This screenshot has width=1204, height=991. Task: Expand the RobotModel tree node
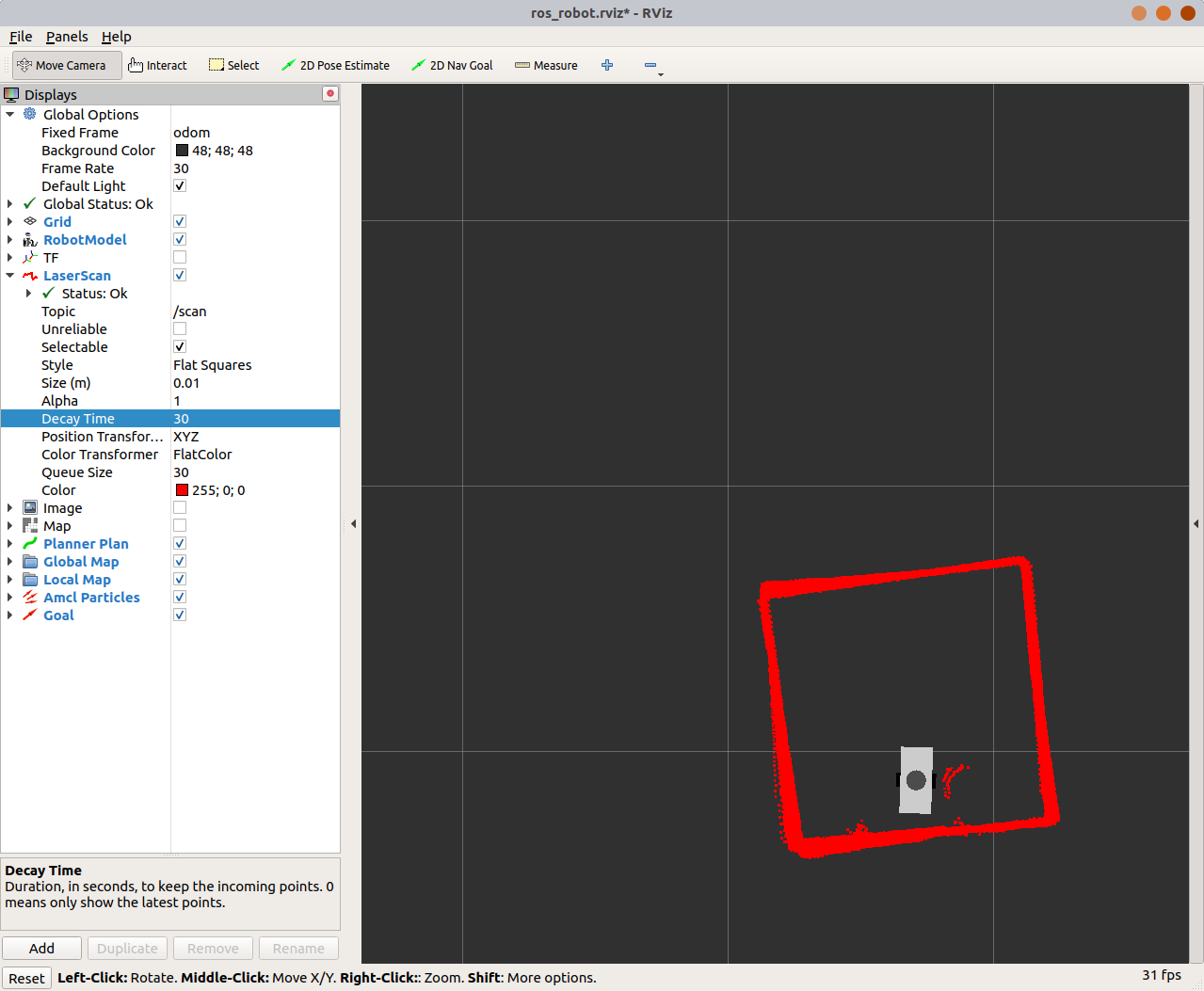10,239
